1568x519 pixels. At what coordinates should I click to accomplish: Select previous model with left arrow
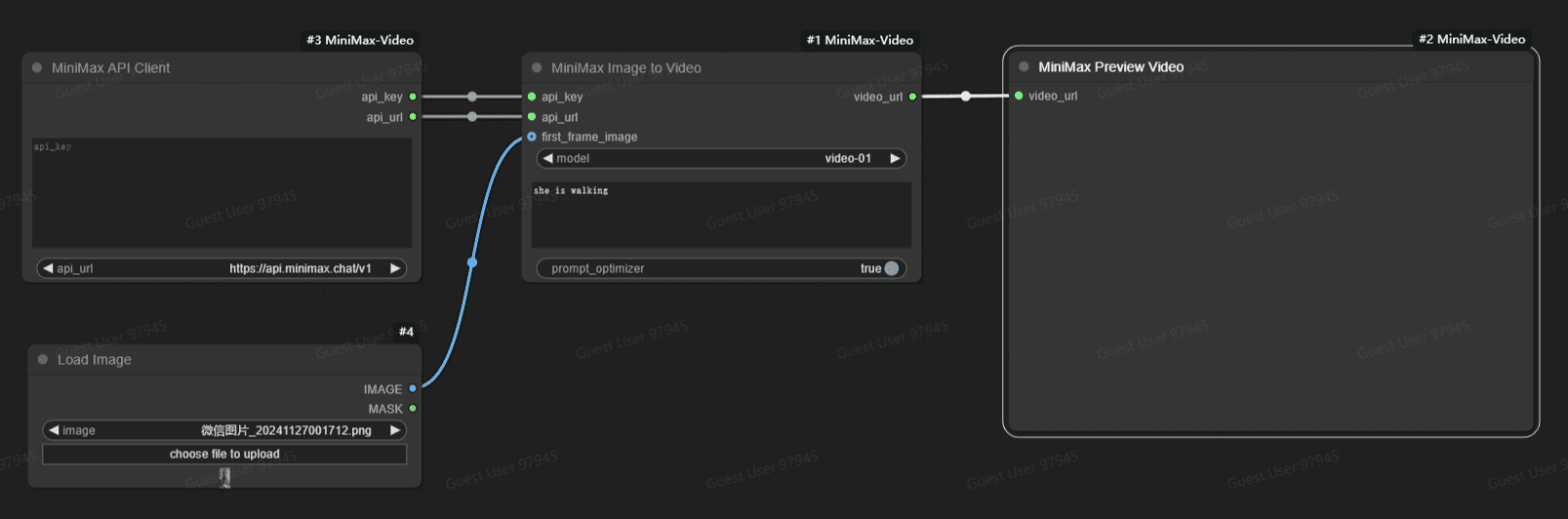tap(547, 158)
